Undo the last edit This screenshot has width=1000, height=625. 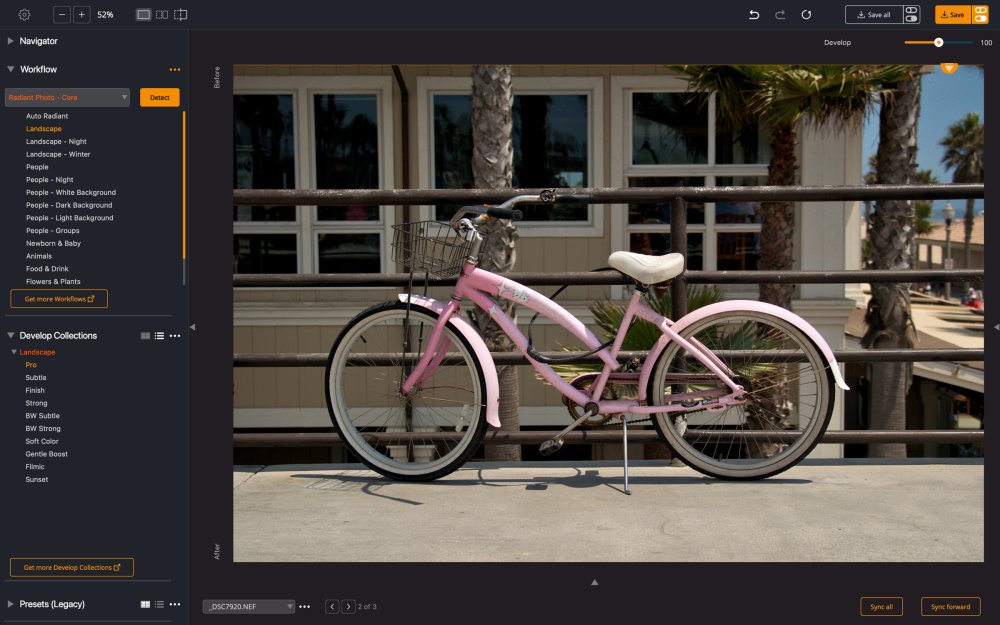pyautogui.click(x=754, y=15)
